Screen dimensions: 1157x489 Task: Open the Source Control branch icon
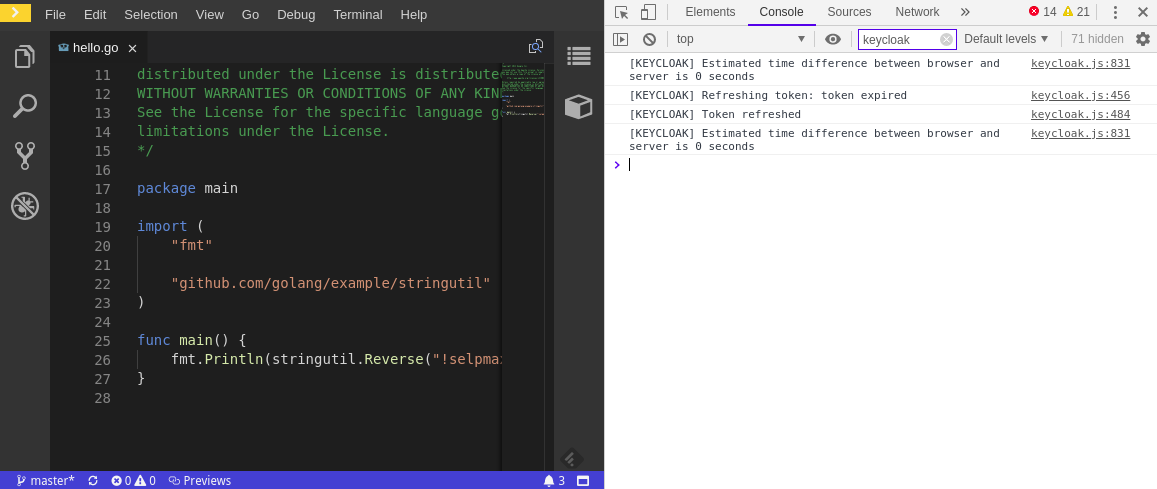[x=25, y=155]
